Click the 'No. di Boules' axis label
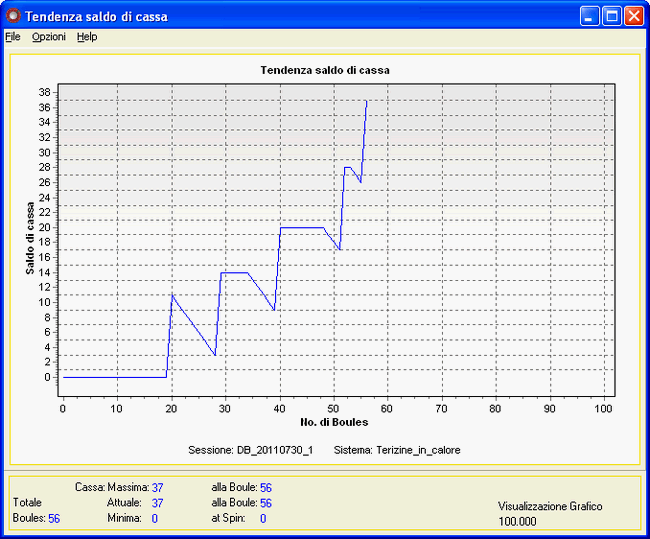The height and width of the screenshot is (539, 650). click(x=334, y=421)
